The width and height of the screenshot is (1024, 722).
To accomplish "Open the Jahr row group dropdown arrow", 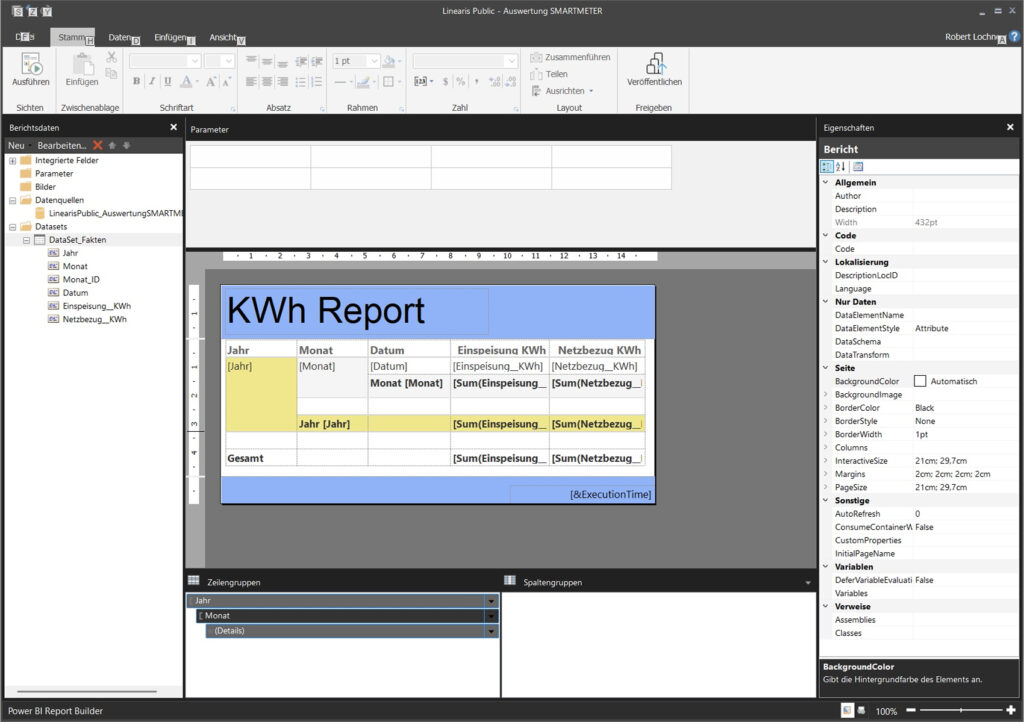I will [x=491, y=601].
